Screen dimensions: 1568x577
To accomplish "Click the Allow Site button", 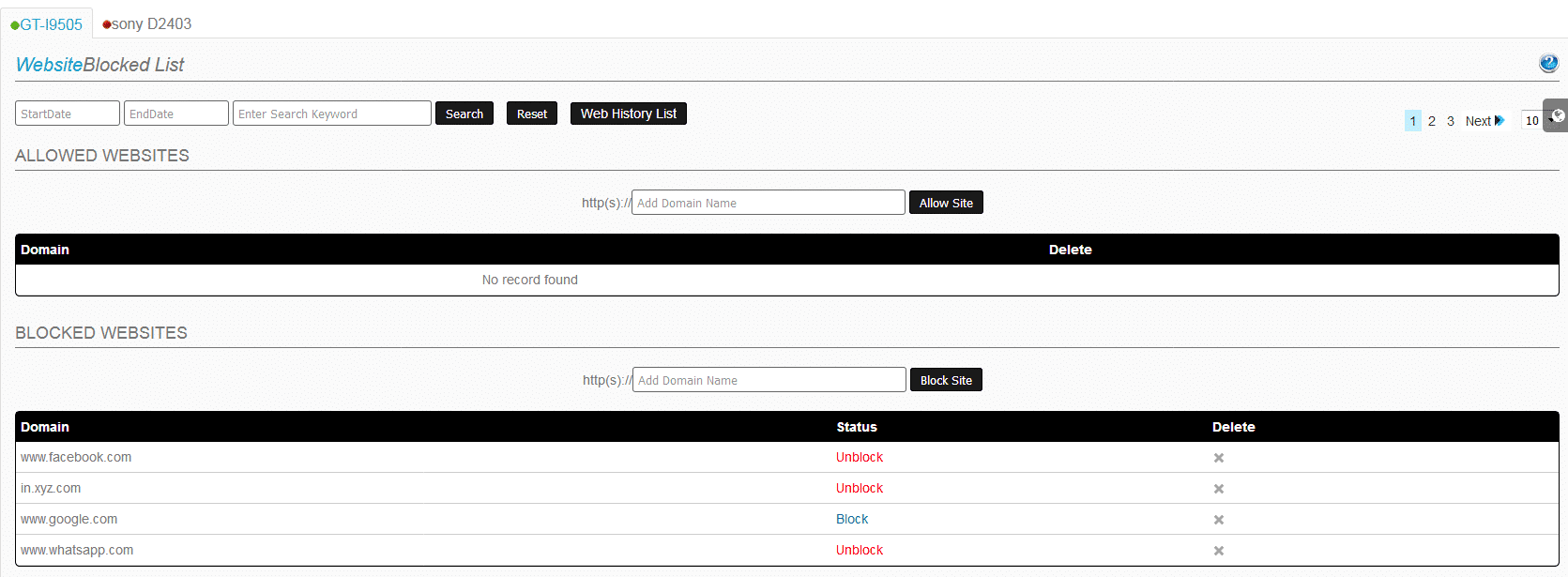I will (946, 203).
